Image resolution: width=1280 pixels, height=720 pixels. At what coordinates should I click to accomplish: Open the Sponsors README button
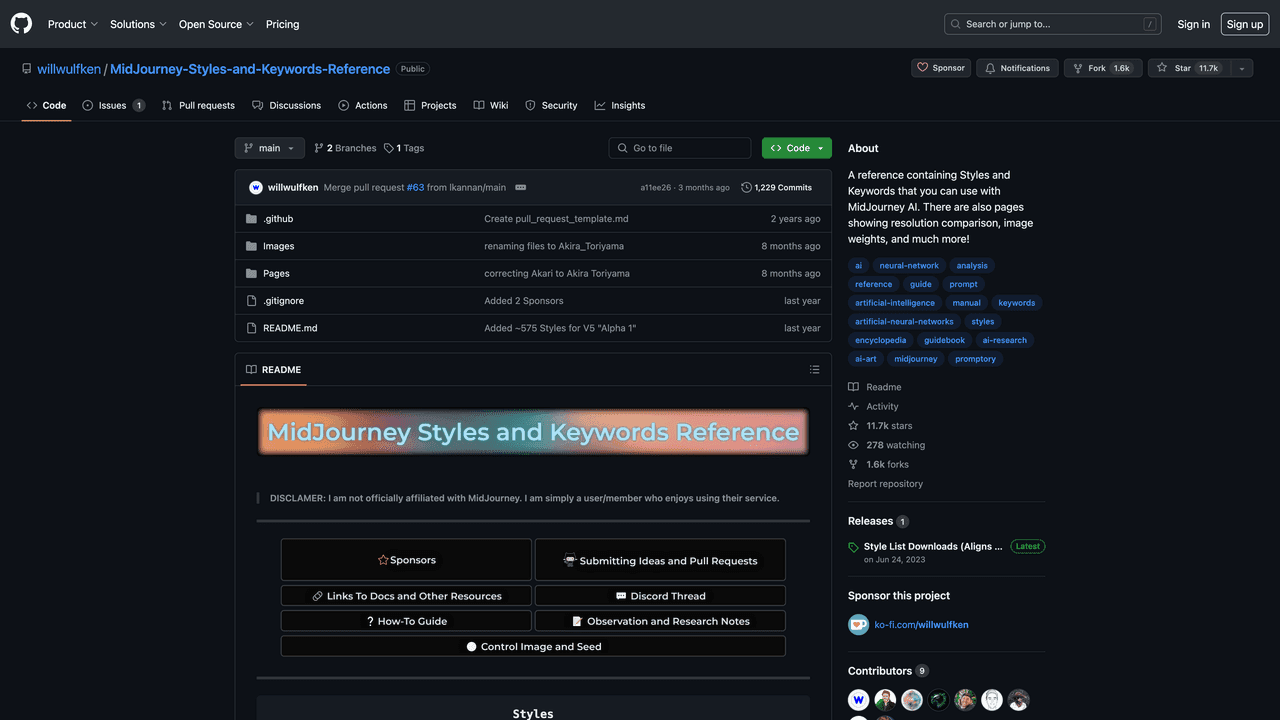(x=406, y=560)
